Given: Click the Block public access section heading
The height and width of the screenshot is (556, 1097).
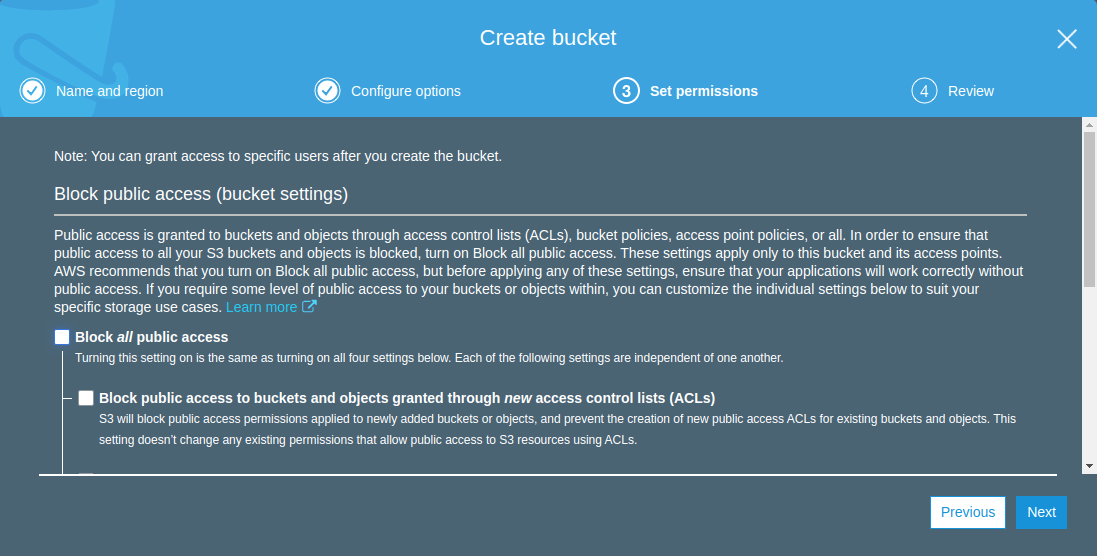Looking at the screenshot, I should pos(201,193).
